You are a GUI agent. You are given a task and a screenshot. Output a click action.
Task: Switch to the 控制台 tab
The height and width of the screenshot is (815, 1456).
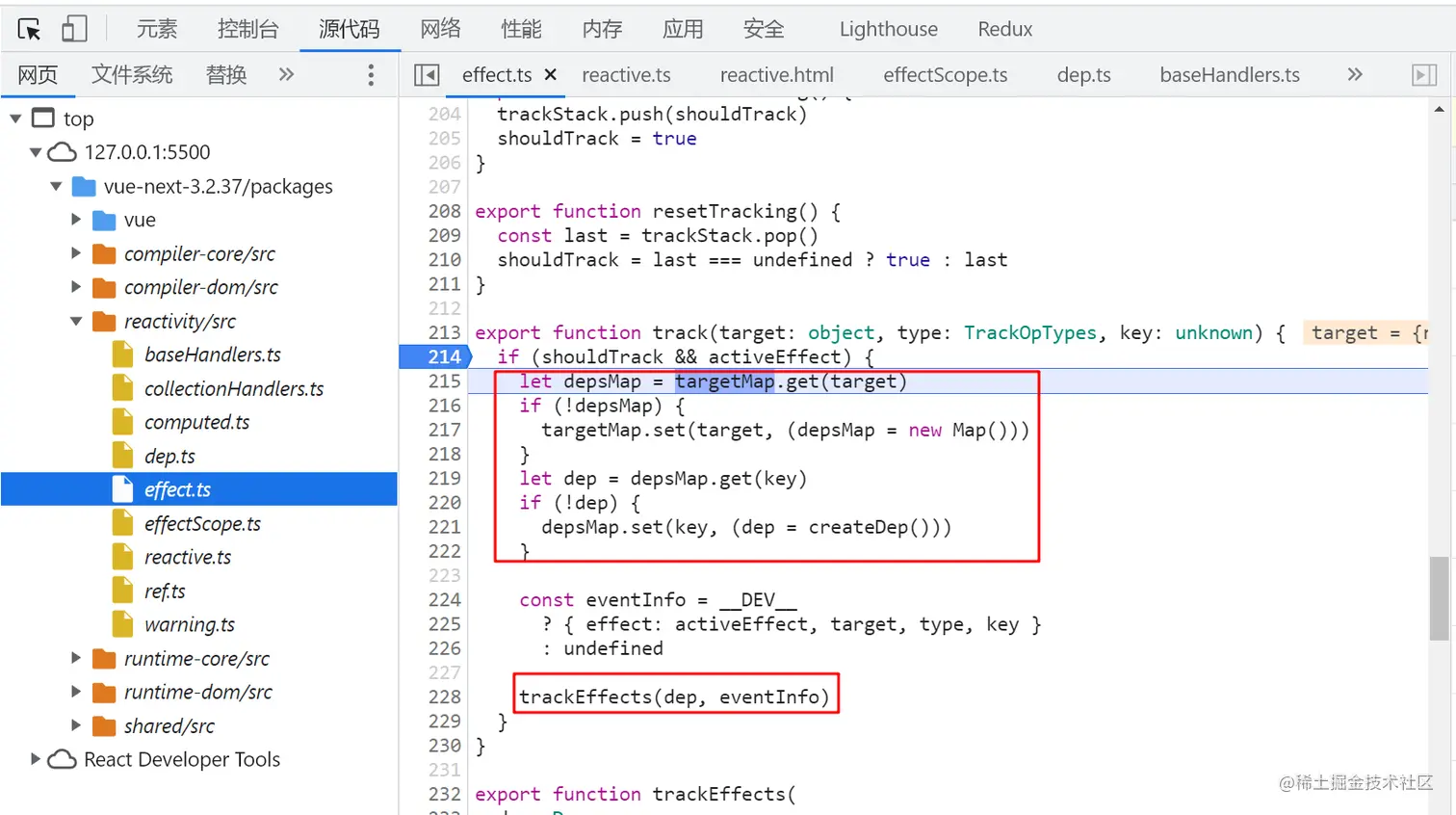[x=247, y=29]
